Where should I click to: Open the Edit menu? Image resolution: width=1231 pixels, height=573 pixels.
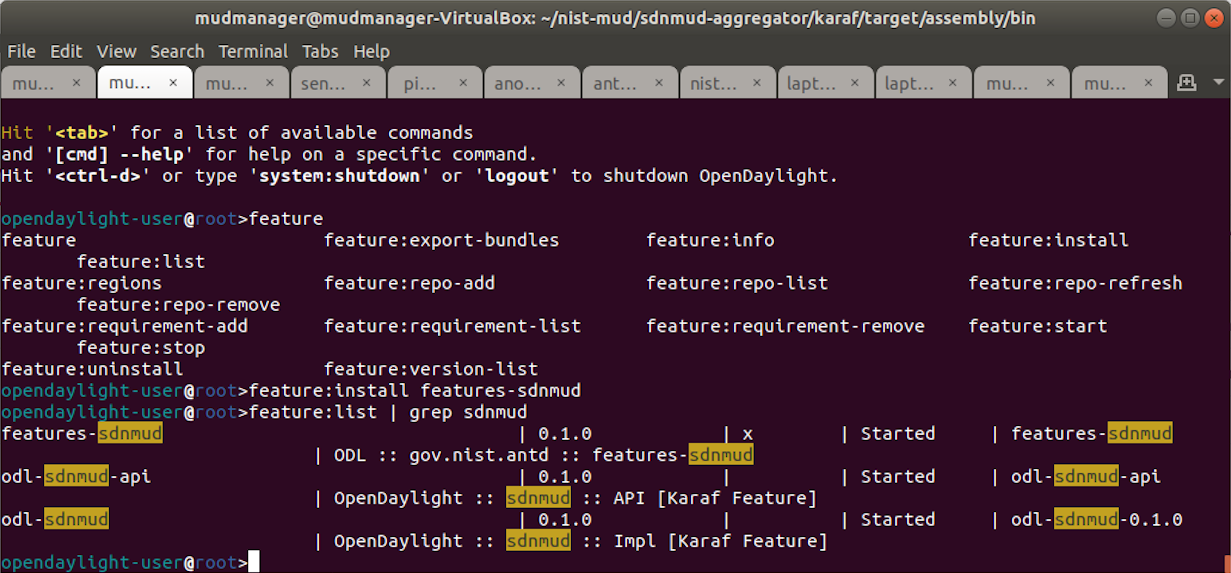coord(66,51)
